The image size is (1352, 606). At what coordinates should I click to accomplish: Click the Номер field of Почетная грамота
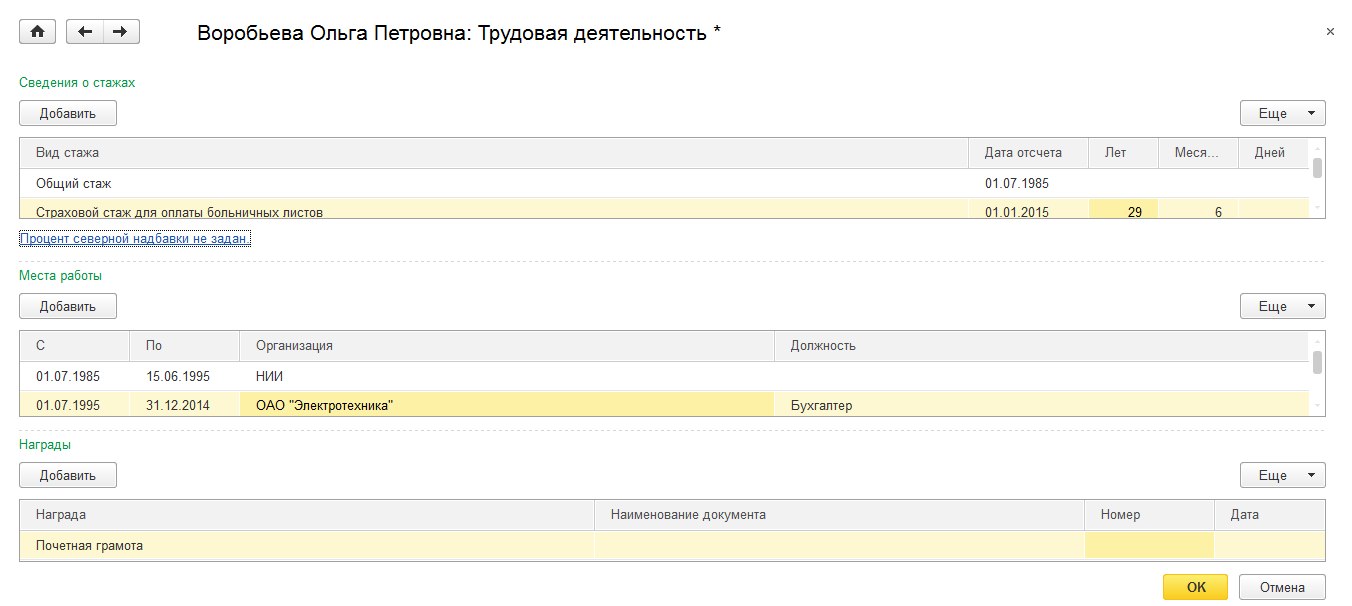1149,546
